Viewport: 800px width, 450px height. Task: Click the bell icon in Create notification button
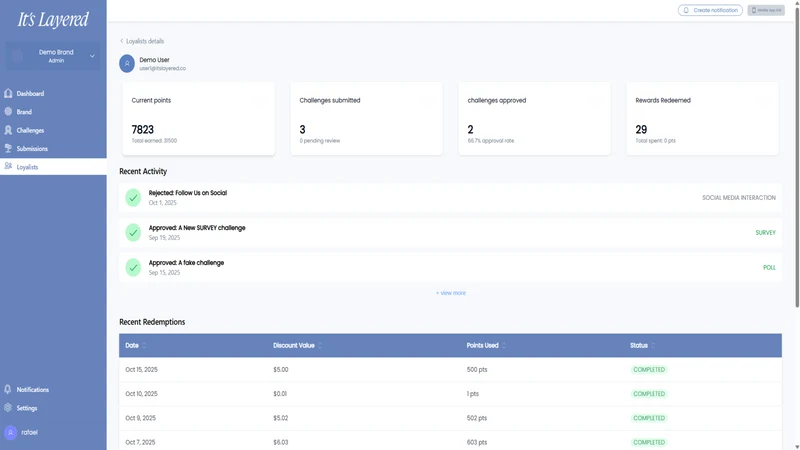(x=686, y=10)
